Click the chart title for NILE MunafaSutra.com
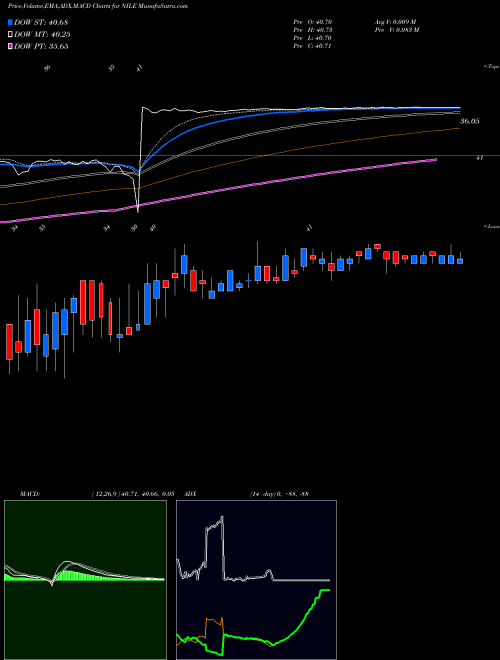The width and height of the screenshot is (500, 660). (x=98, y=6)
